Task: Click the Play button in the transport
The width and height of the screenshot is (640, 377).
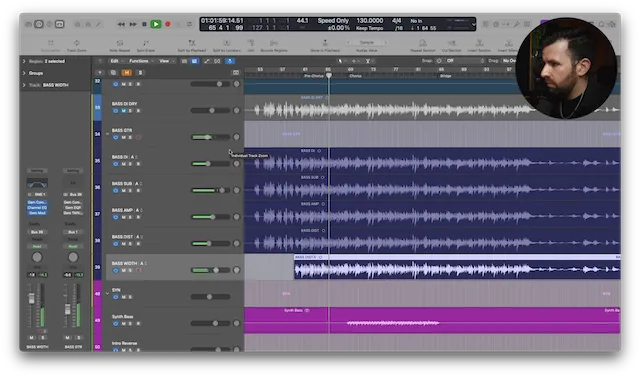Action: point(156,24)
